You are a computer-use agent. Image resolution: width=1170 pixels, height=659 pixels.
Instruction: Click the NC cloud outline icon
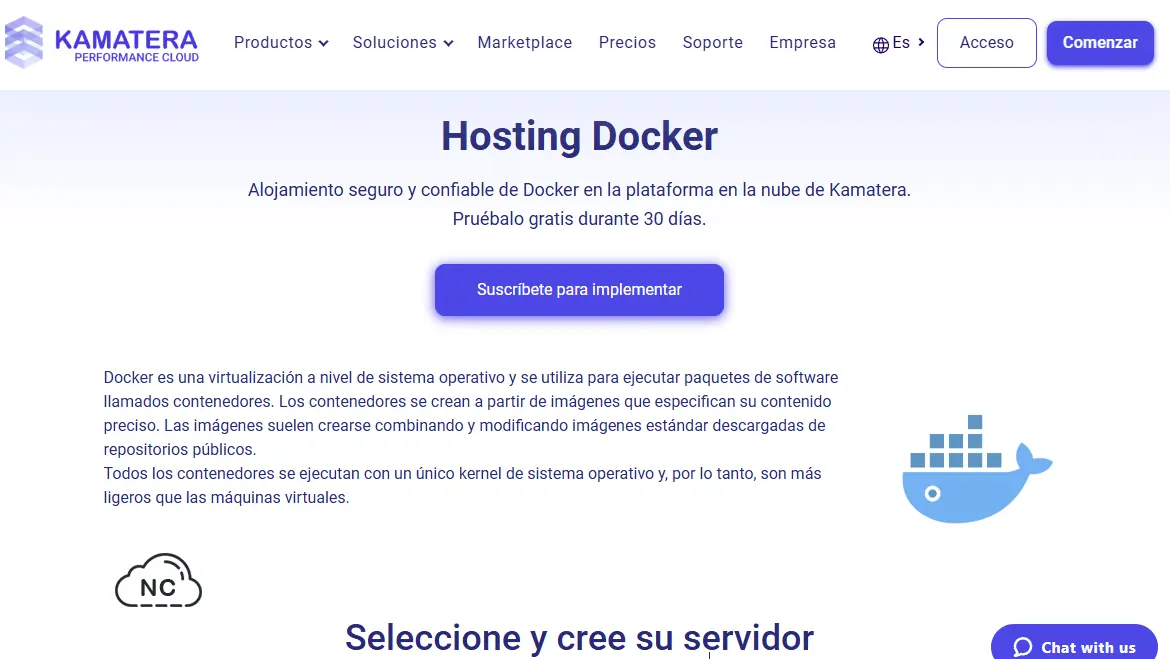[158, 582]
